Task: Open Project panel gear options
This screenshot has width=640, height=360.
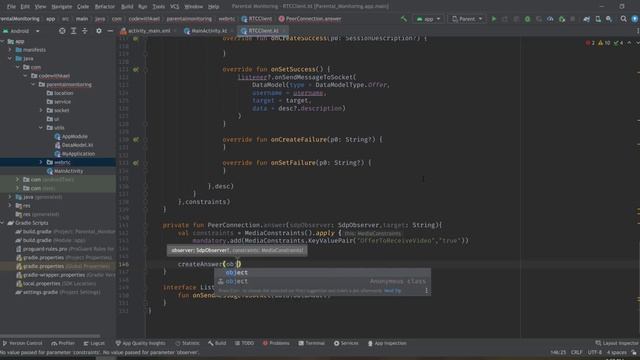Action: 99,31
